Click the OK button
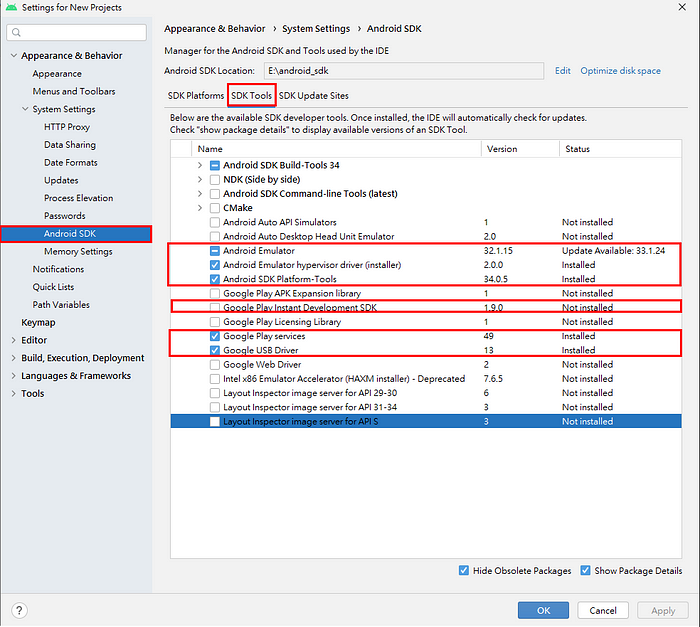 pos(543,610)
